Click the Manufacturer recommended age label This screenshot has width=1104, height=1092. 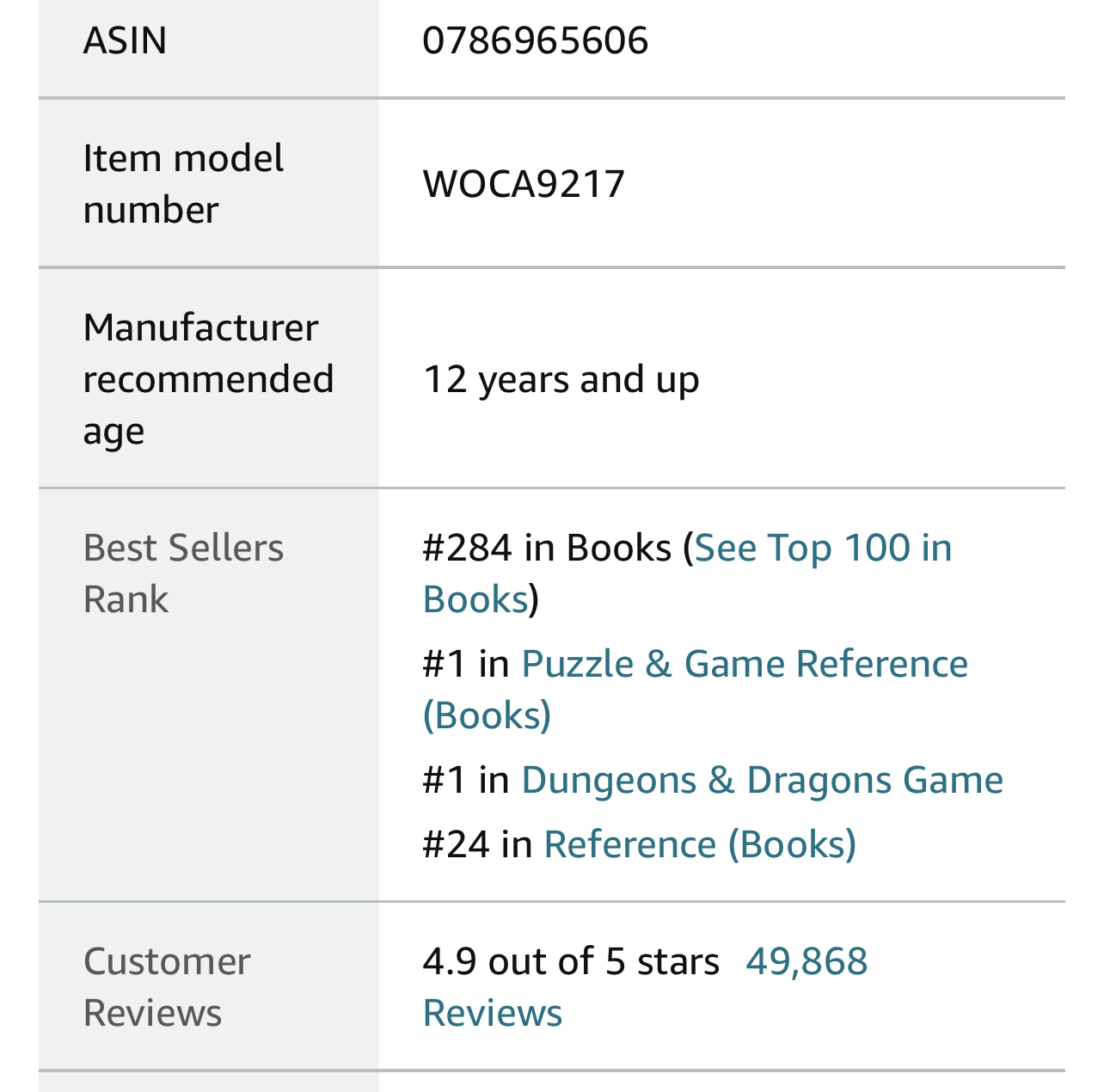click(208, 379)
